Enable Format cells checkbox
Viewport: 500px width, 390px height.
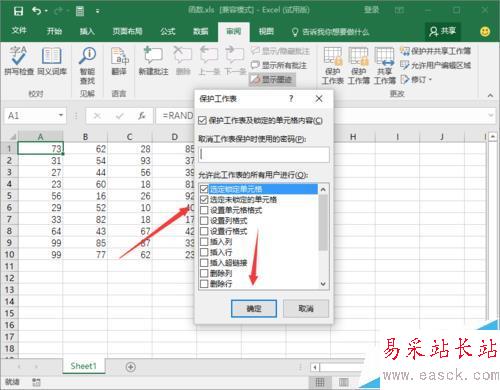[x=204, y=210]
